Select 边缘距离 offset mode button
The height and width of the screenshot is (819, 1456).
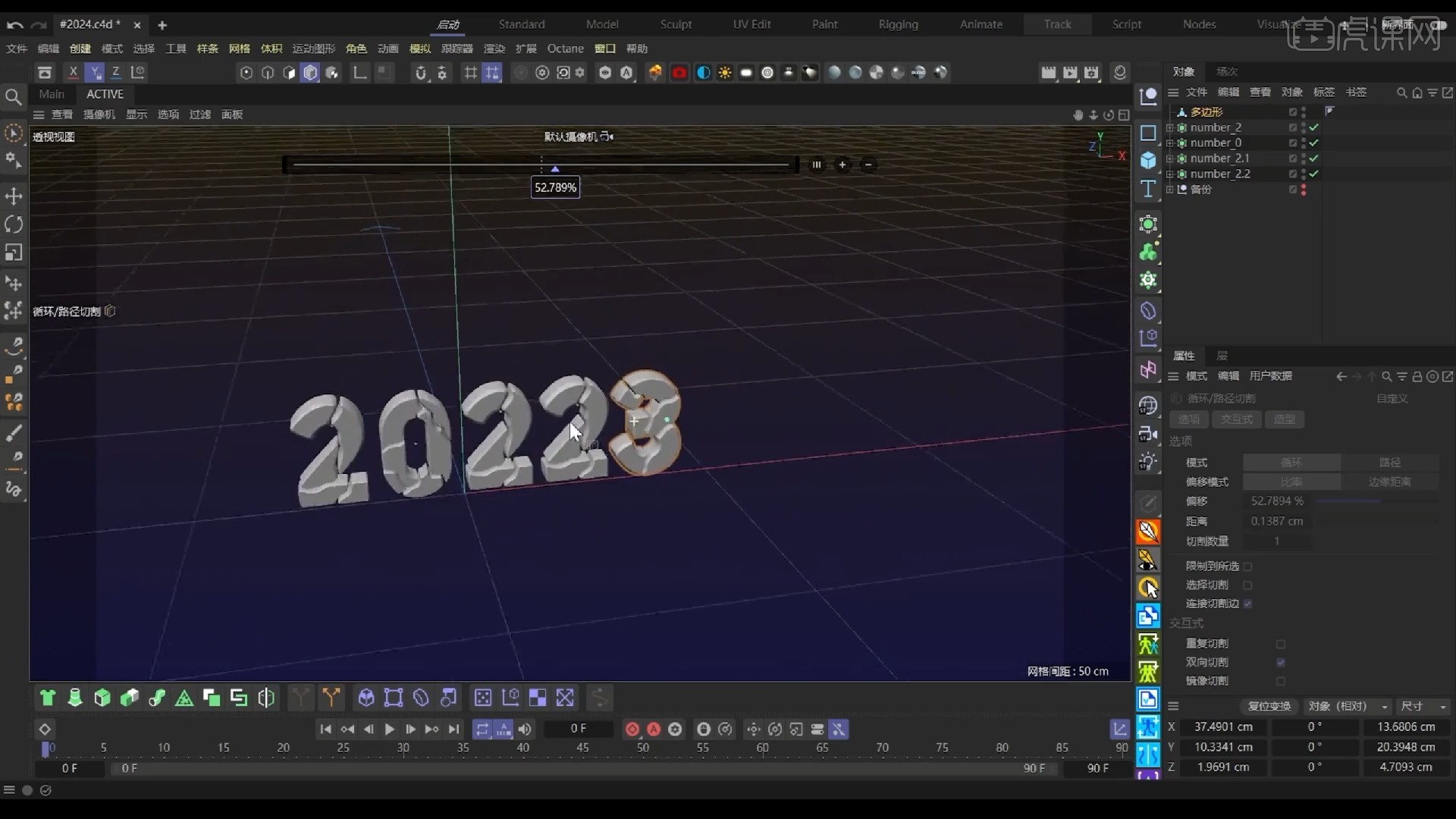click(1389, 482)
